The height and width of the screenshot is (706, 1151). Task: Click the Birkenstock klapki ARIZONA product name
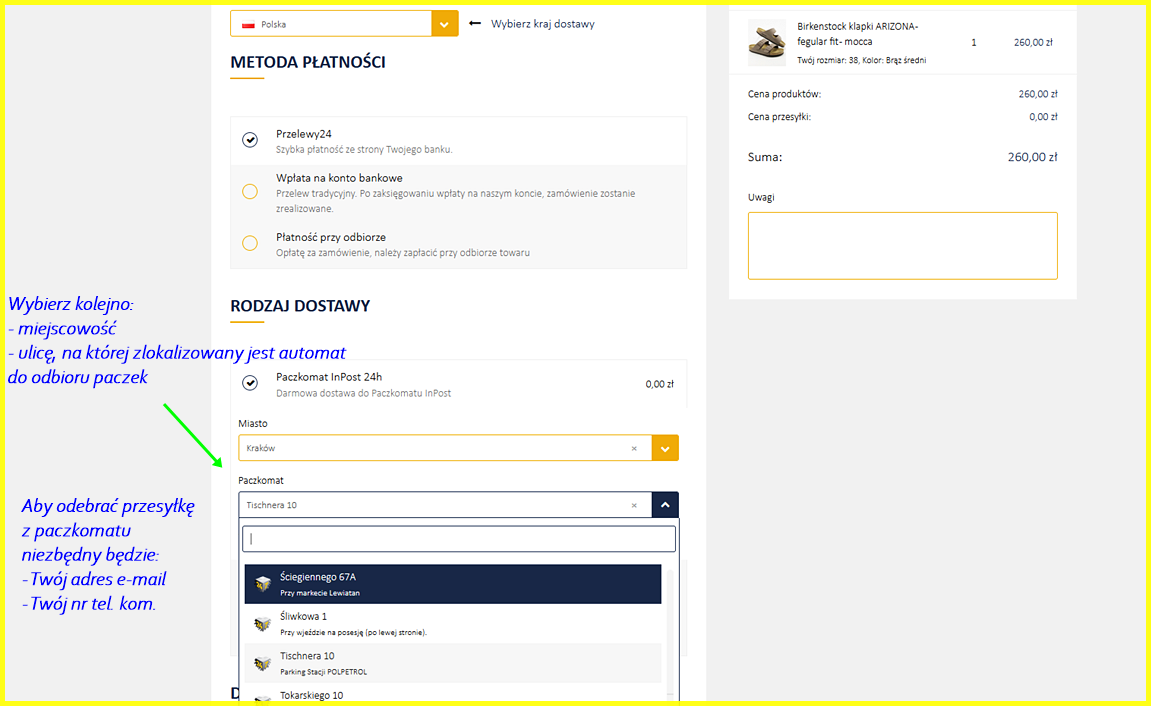coord(857,34)
